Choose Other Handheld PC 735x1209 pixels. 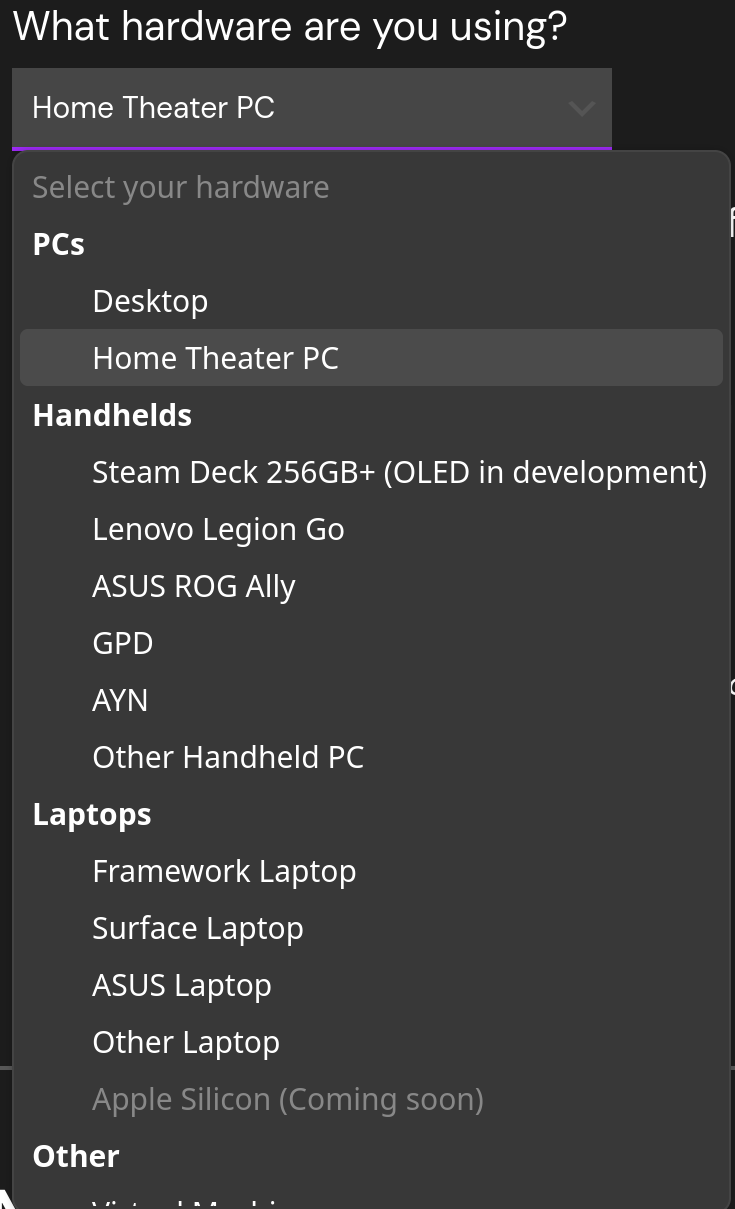point(228,757)
